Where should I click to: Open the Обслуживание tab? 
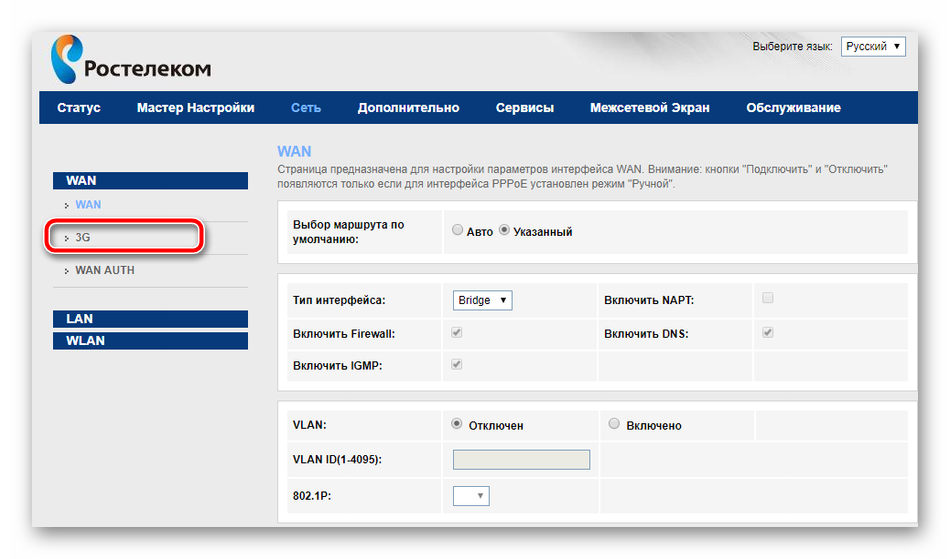[x=793, y=108]
